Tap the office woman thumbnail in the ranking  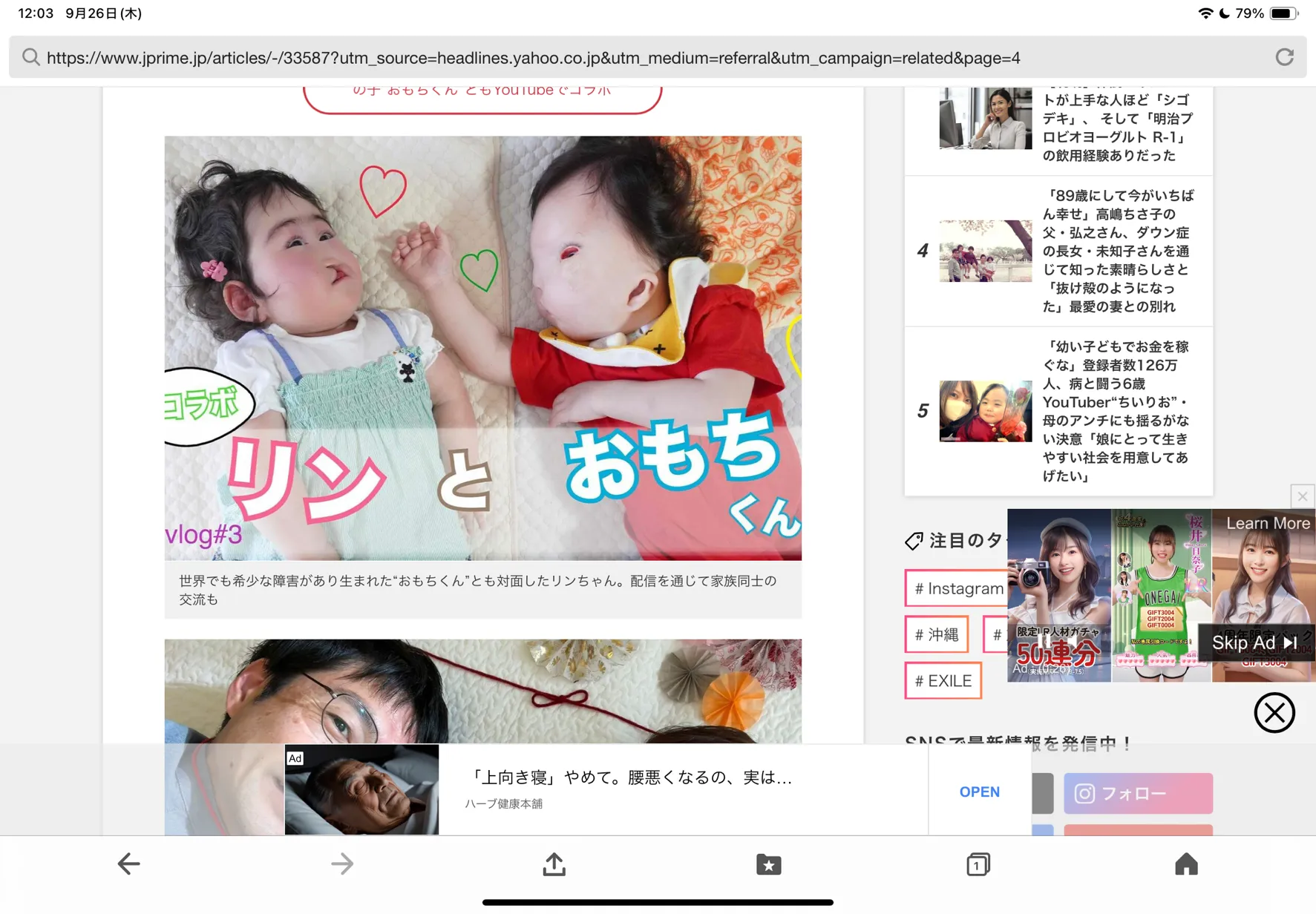tap(985, 118)
